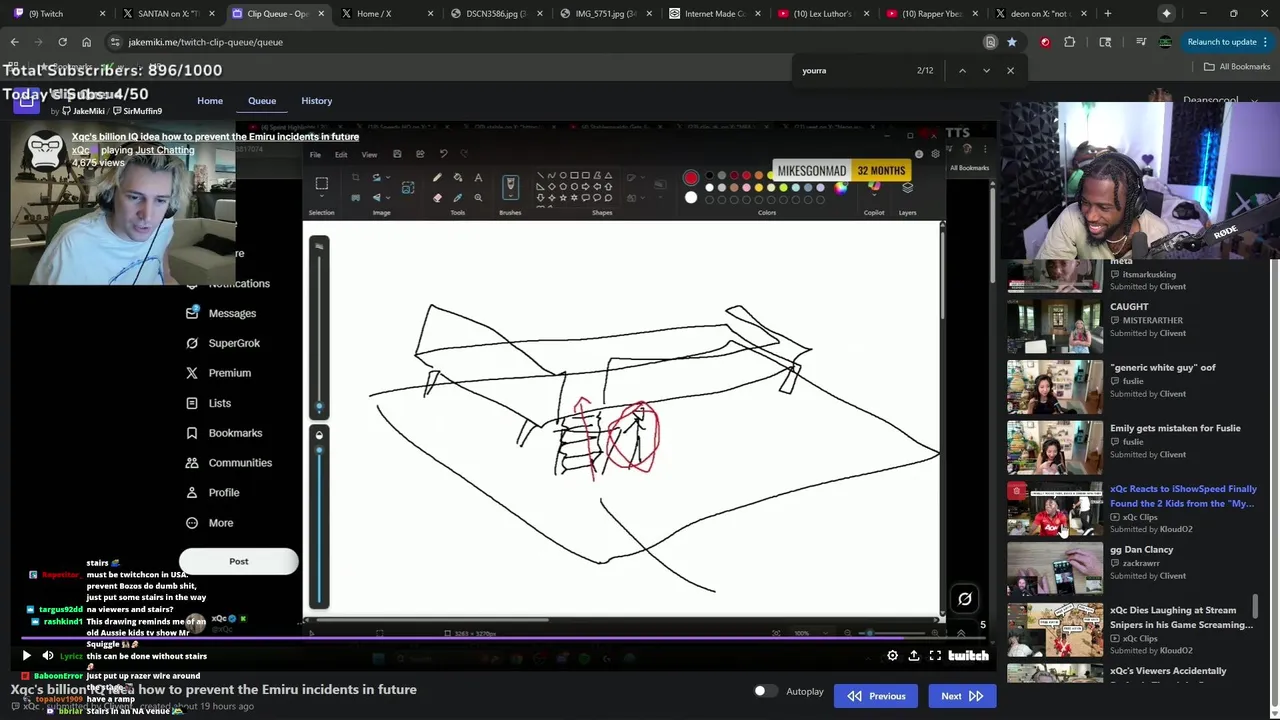This screenshot has width=1280, height=720.
Task: Reload the page
Action: pyautogui.click(x=62, y=42)
